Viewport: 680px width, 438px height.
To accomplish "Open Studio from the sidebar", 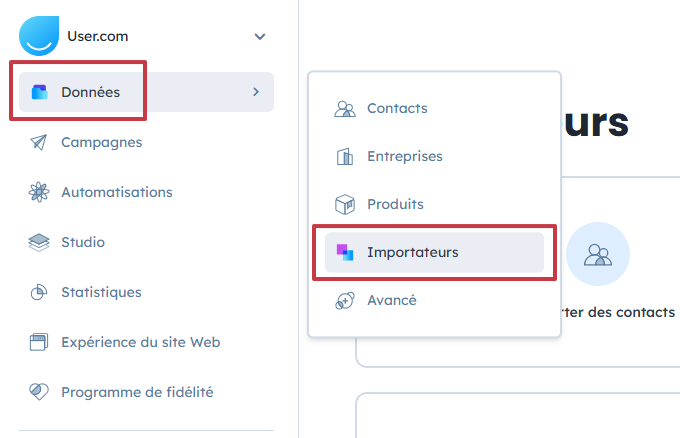I will pos(82,242).
